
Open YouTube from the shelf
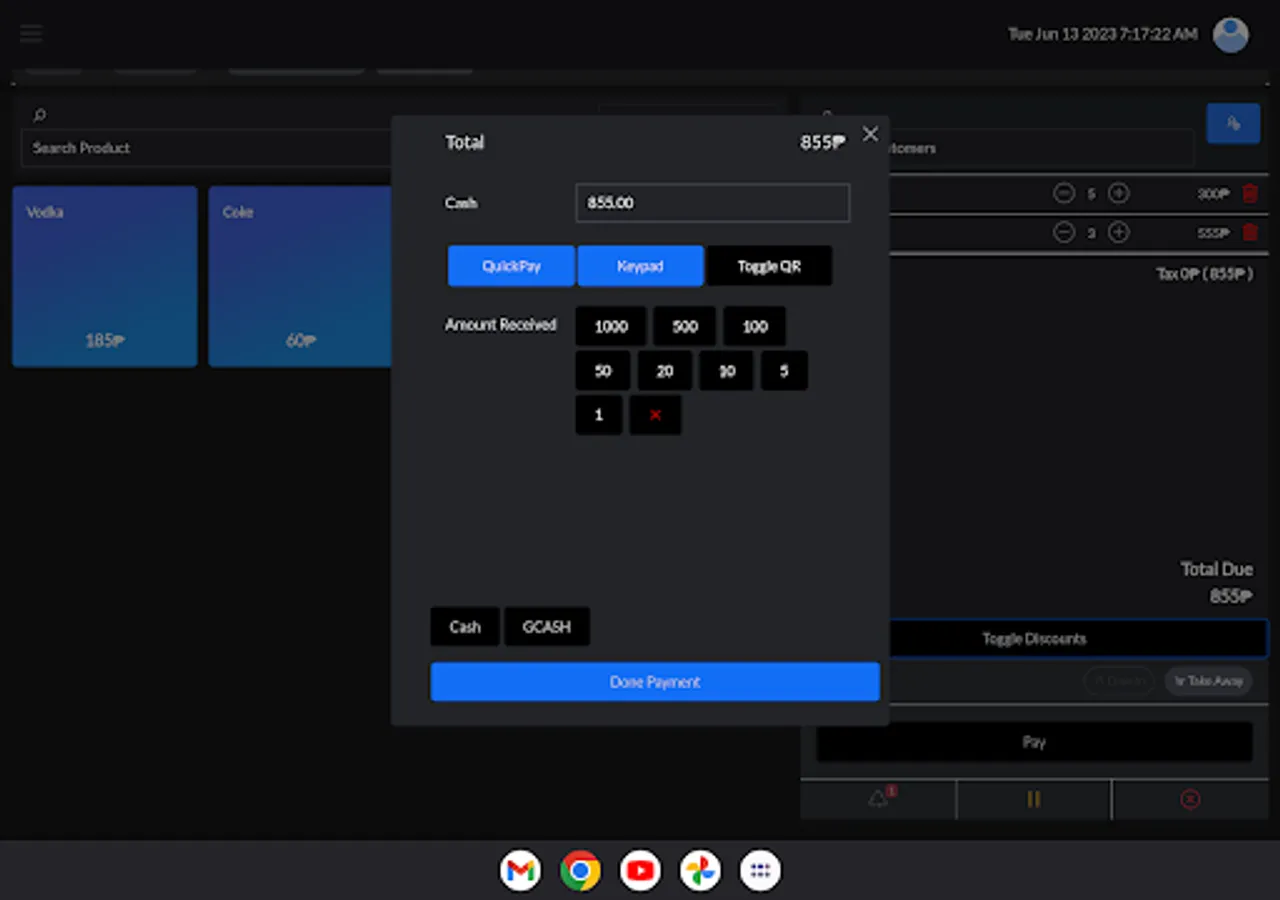pyautogui.click(x=640, y=870)
